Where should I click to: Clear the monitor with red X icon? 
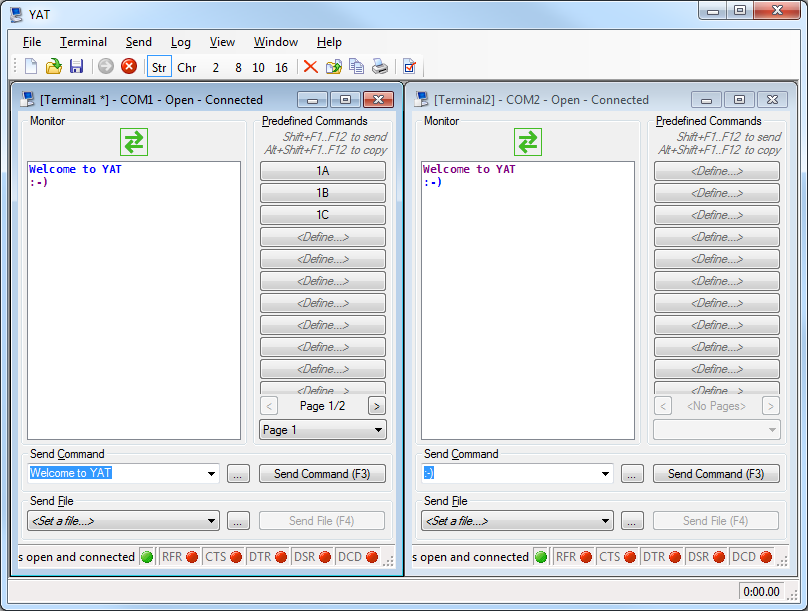click(x=311, y=66)
